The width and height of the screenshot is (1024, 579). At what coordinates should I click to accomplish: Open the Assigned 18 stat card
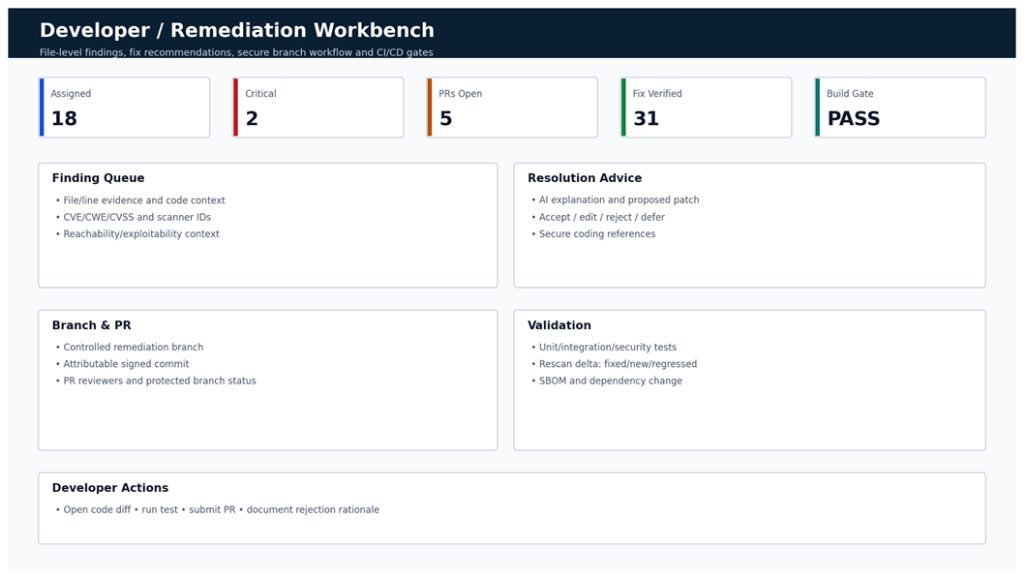pos(124,107)
